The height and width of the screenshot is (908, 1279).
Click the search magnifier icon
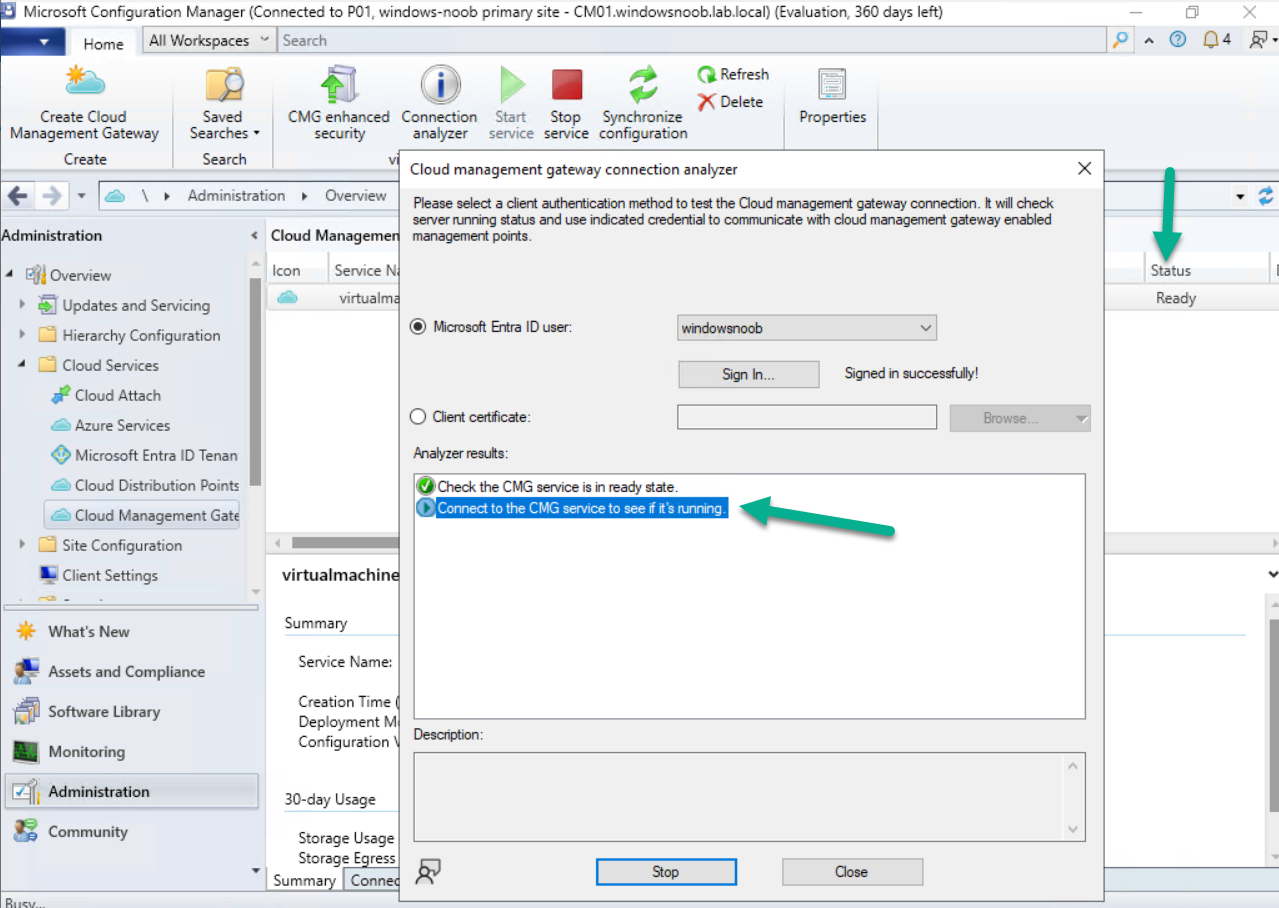1120,40
